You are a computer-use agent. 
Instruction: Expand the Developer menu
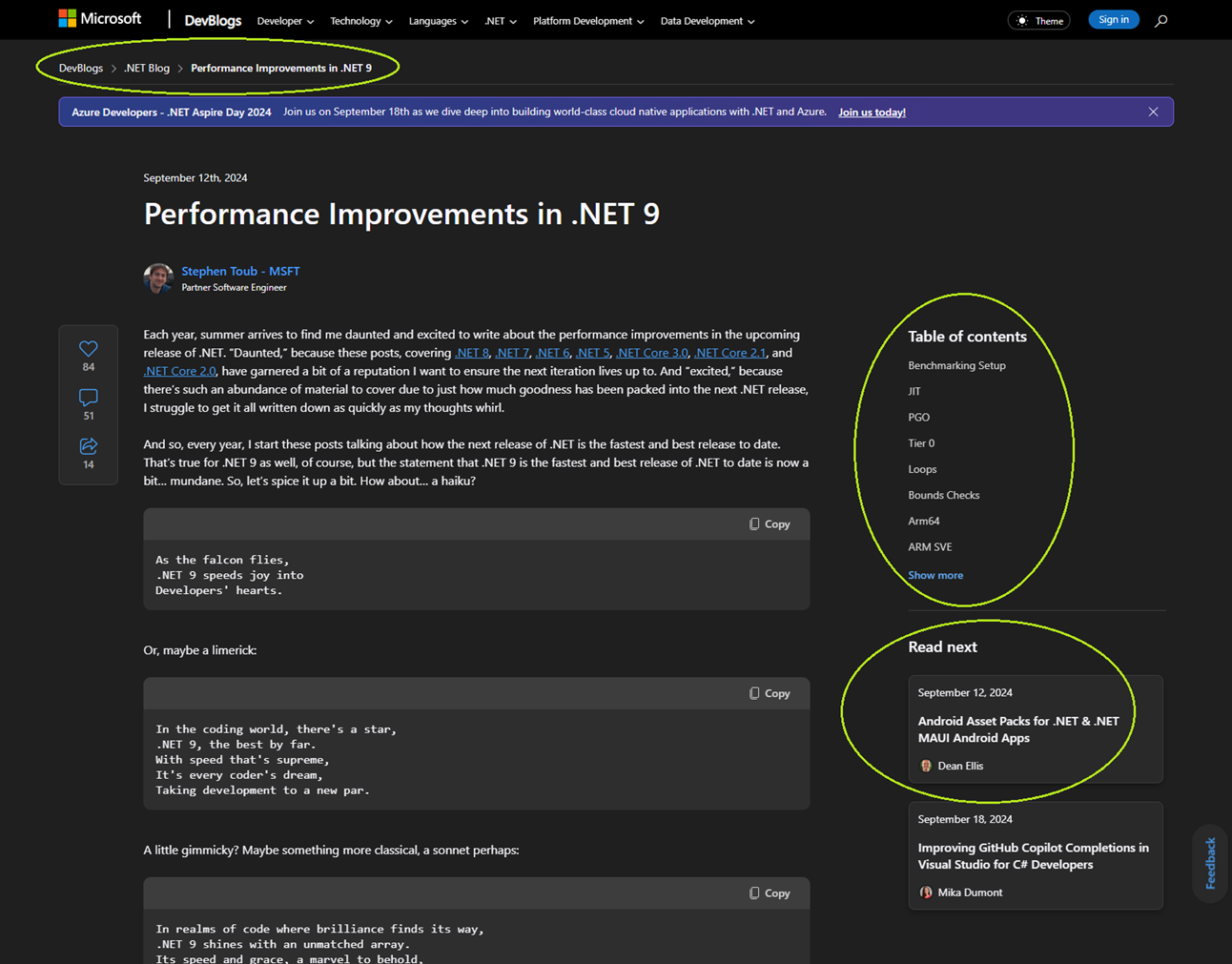point(284,20)
